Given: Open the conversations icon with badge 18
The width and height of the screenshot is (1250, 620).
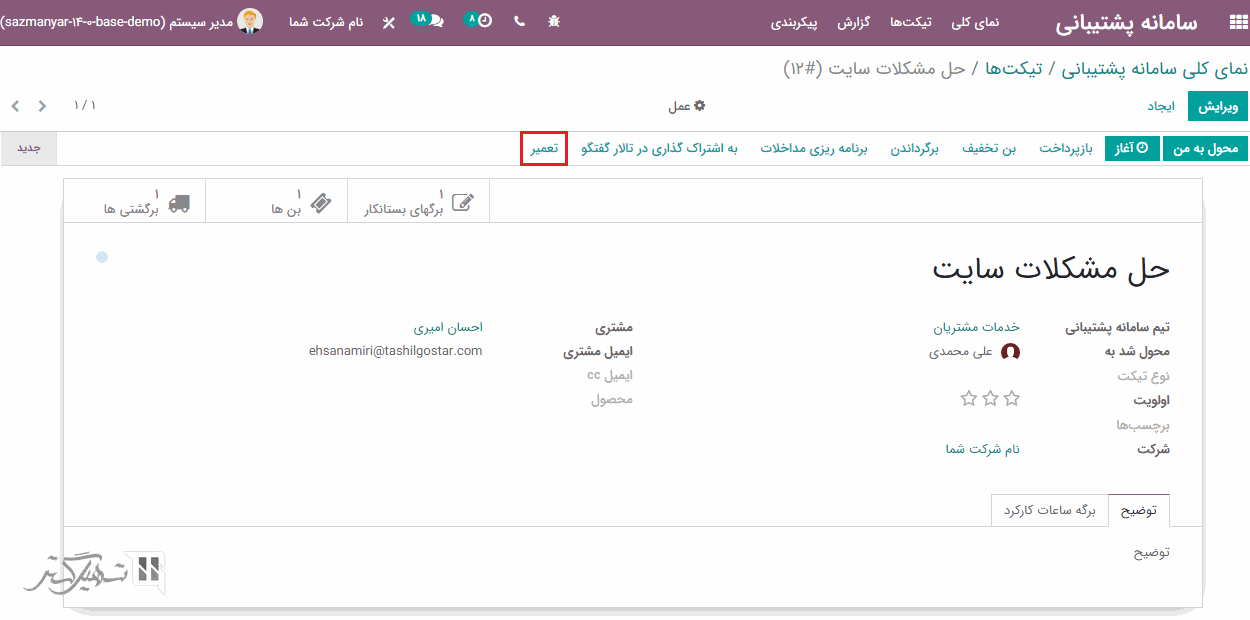Looking at the screenshot, I should 428,20.
